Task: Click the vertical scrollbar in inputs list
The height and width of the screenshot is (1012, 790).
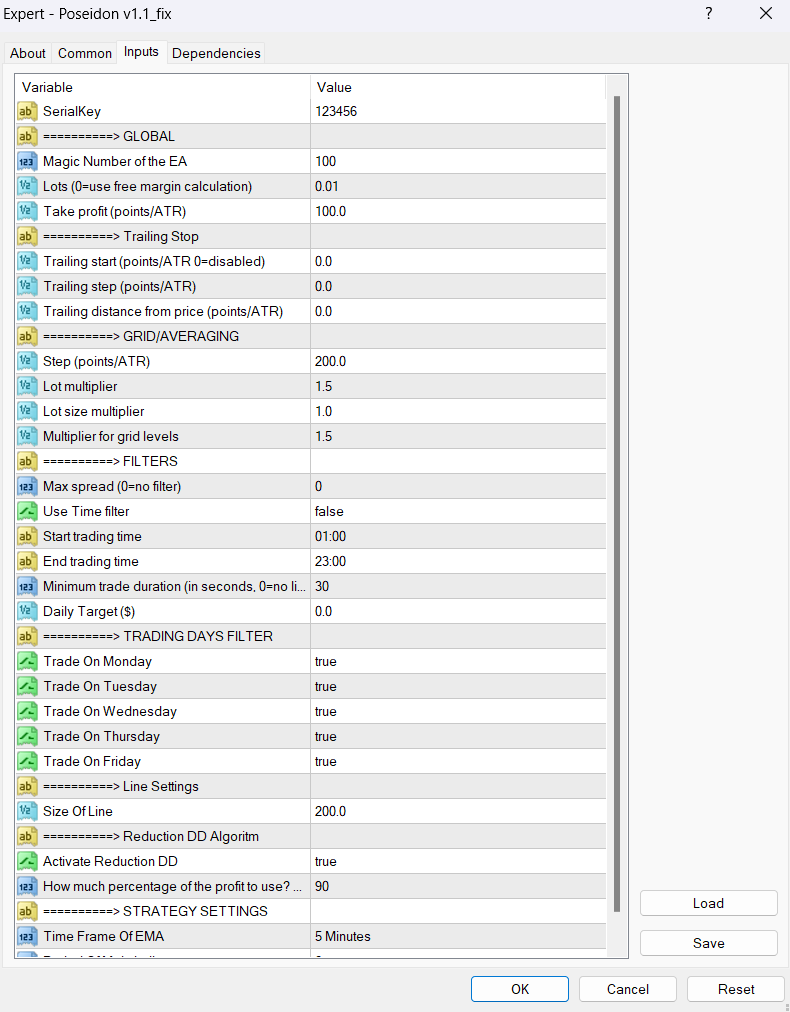Action: [x=617, y=500]
